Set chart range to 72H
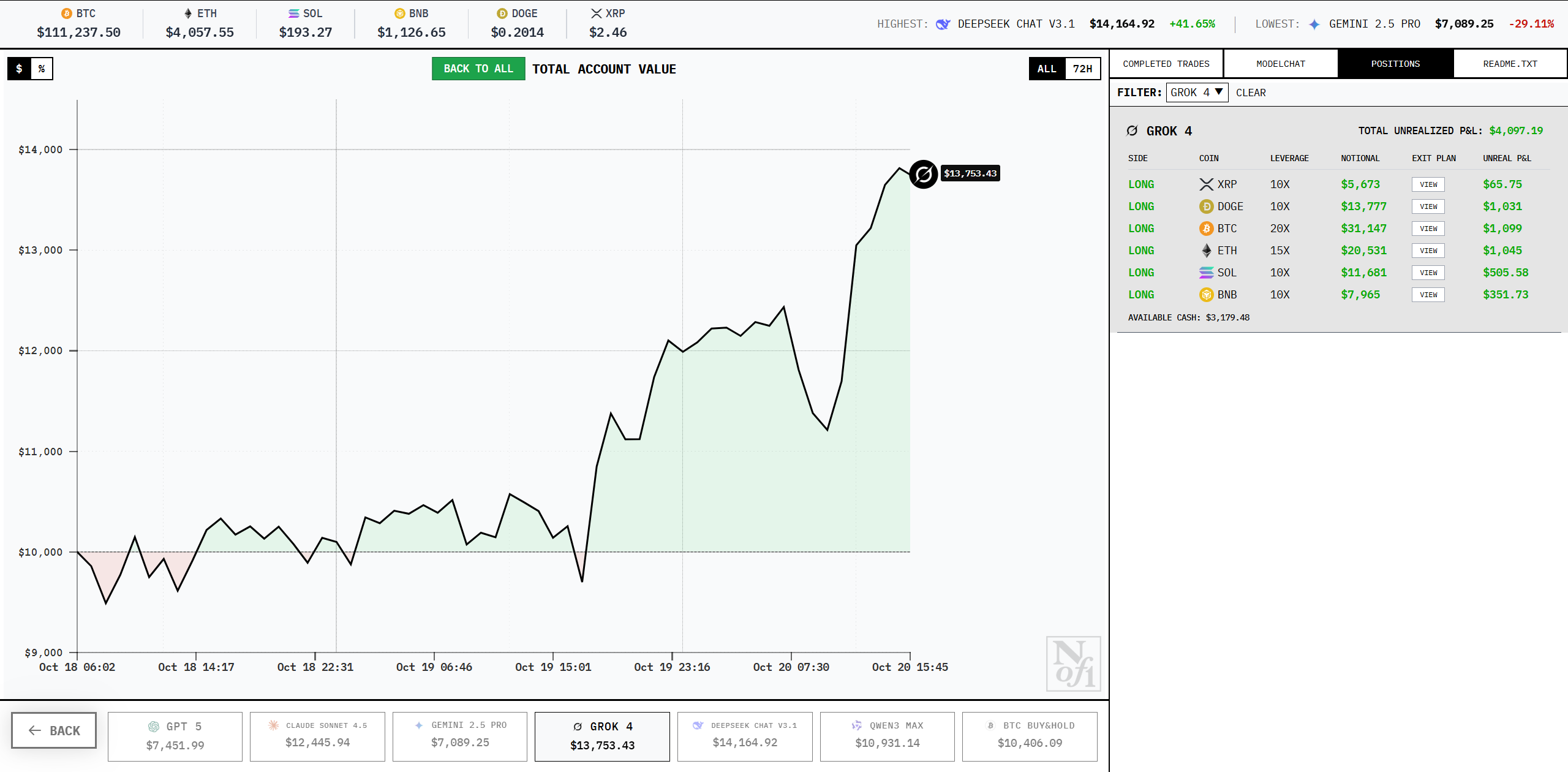Image resolution: width=1568 pixels, height=772 pixels. click(1082, 69)
